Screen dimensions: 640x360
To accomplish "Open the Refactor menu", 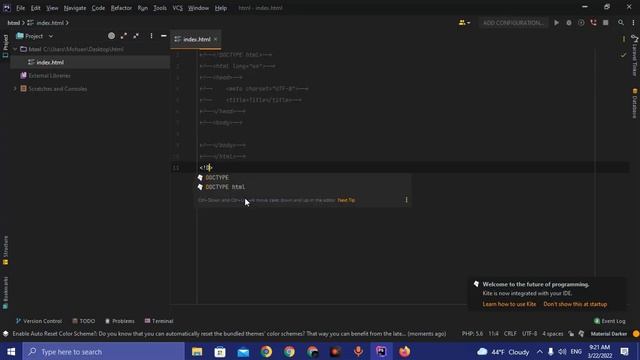I will click(121, 8).
